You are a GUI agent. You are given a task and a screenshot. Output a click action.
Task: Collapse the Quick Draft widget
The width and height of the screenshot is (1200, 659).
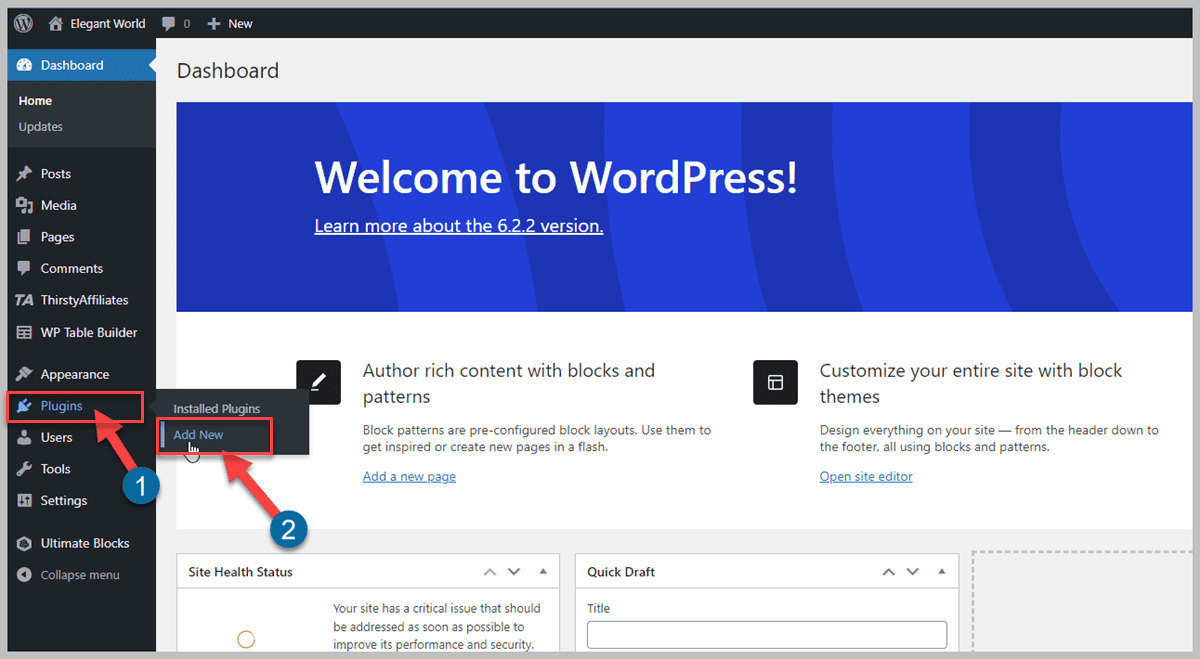coord(941,571)
